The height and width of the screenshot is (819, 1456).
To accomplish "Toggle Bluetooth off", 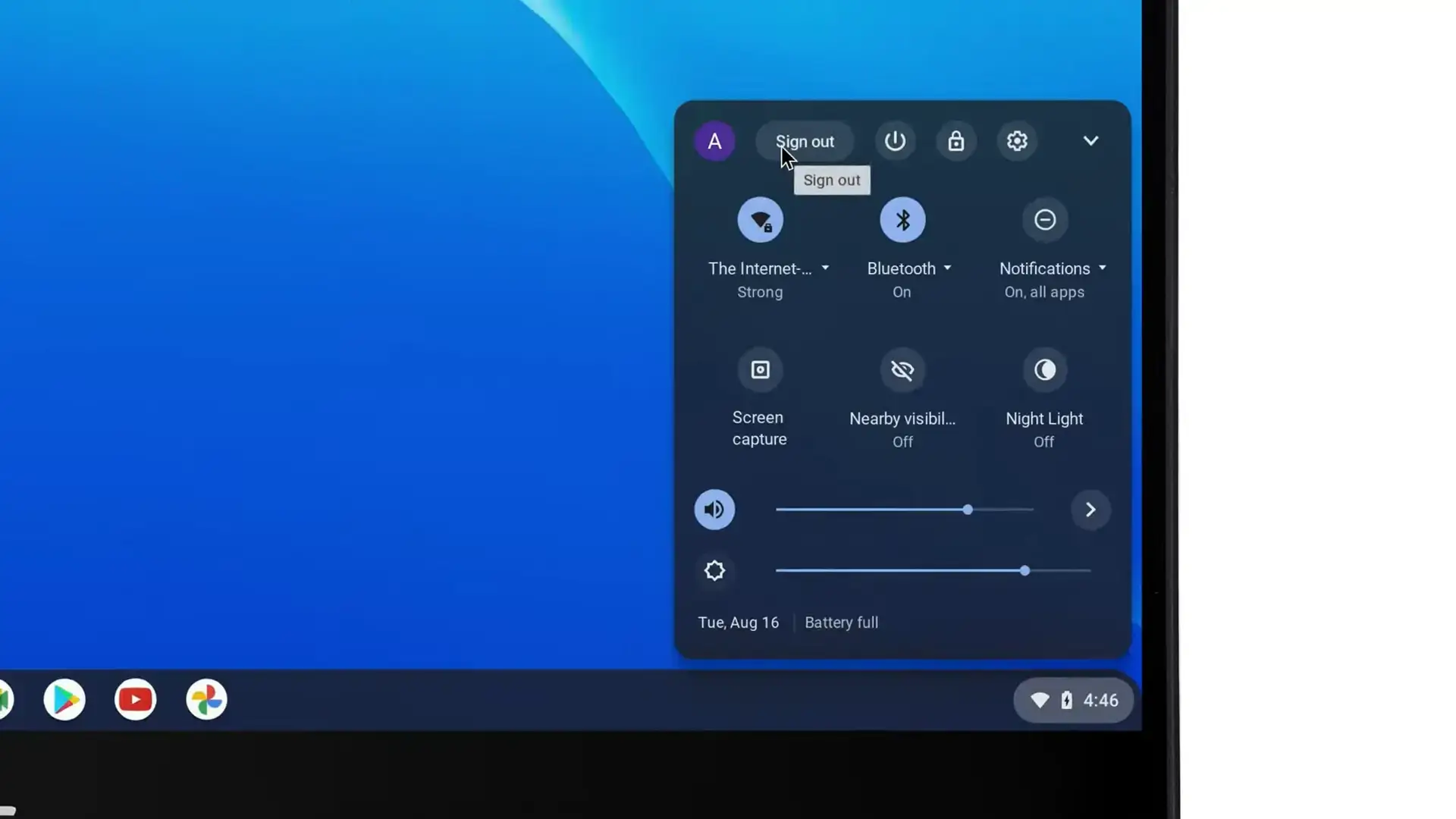I will [902, 220].
